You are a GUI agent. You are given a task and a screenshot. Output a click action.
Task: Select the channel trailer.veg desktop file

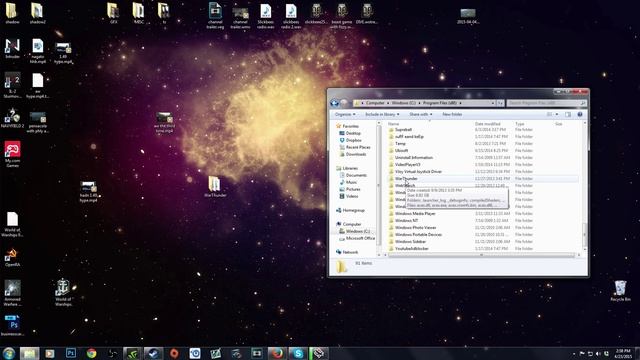coord(215,16)
